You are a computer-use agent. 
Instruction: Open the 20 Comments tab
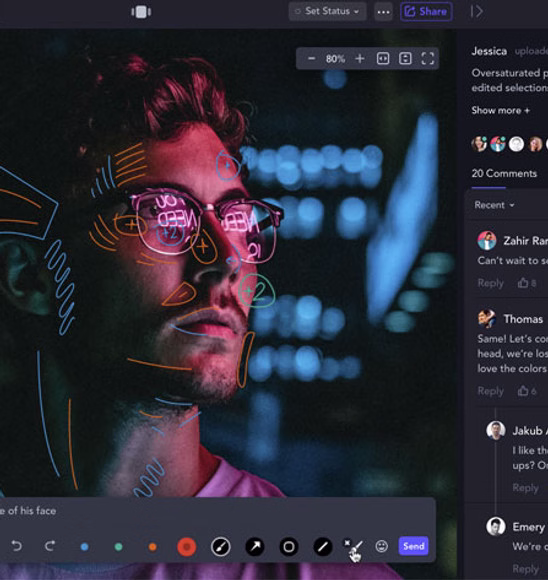click(x=504, y=173)
